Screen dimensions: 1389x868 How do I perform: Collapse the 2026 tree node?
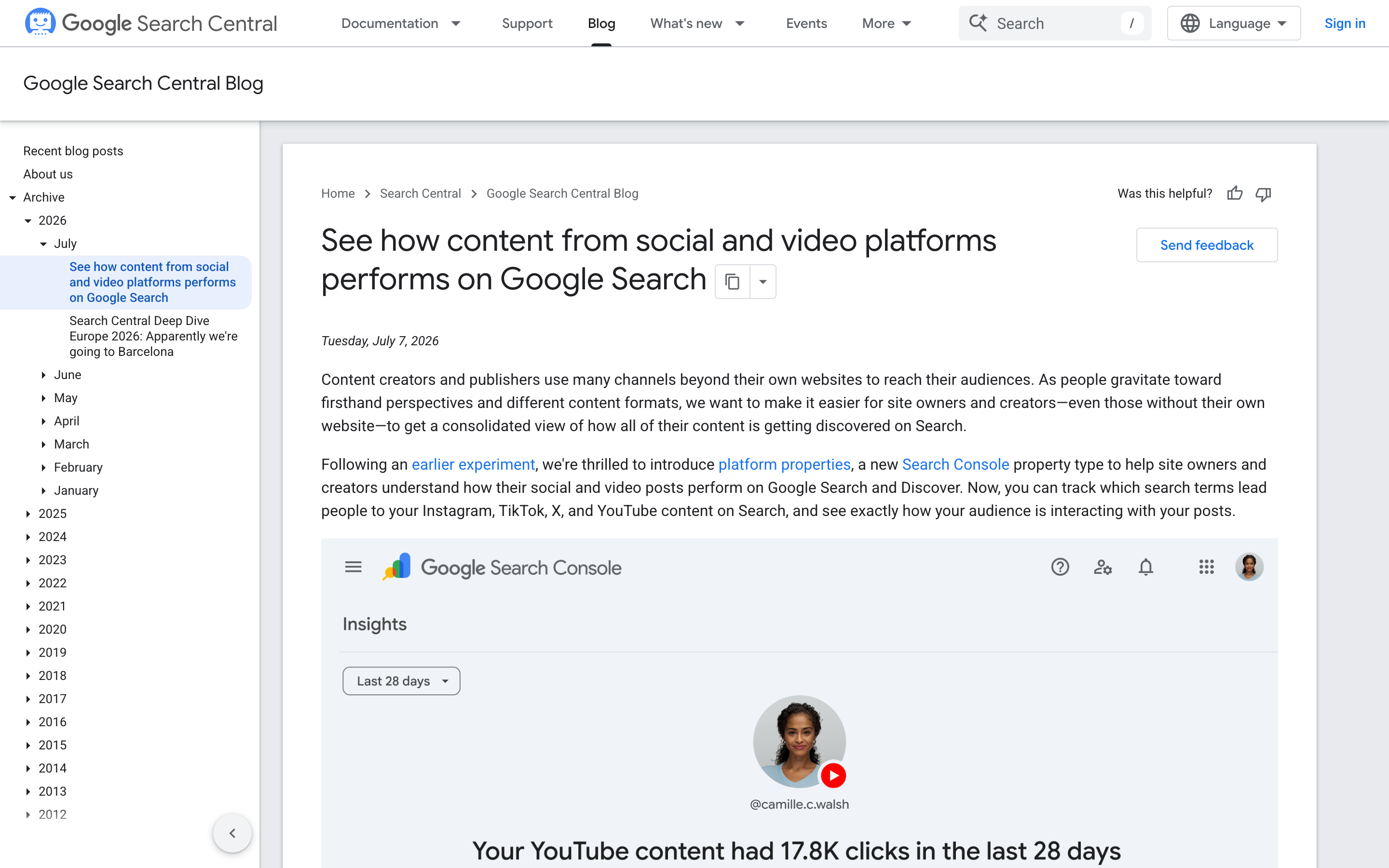28,221
